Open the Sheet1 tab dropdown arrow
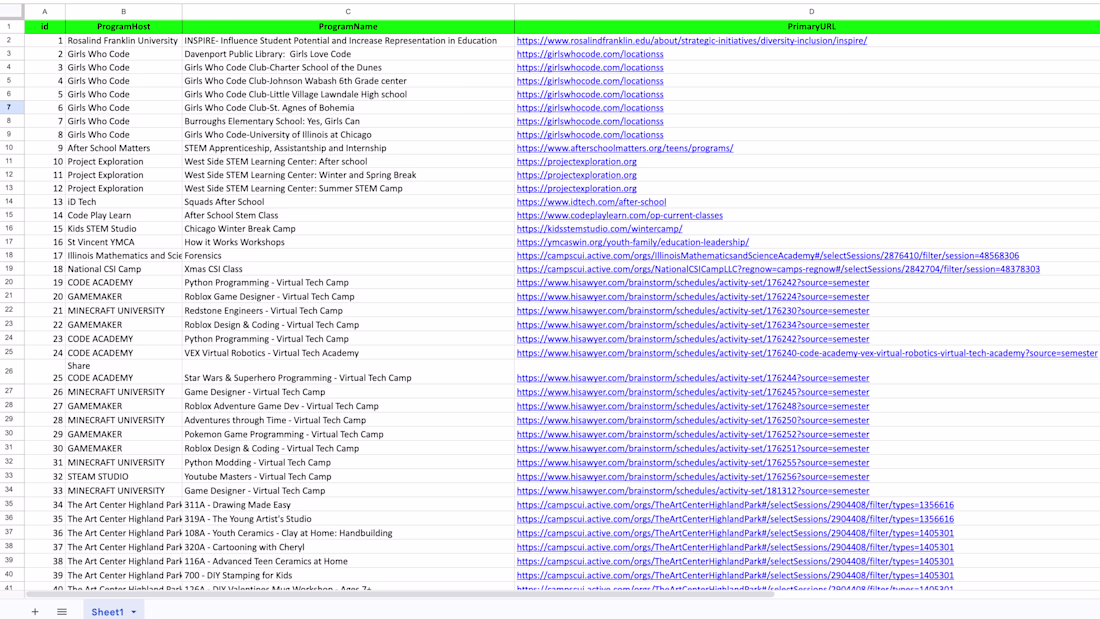Screen dimensions: 1100x619 tap(133, 612)
